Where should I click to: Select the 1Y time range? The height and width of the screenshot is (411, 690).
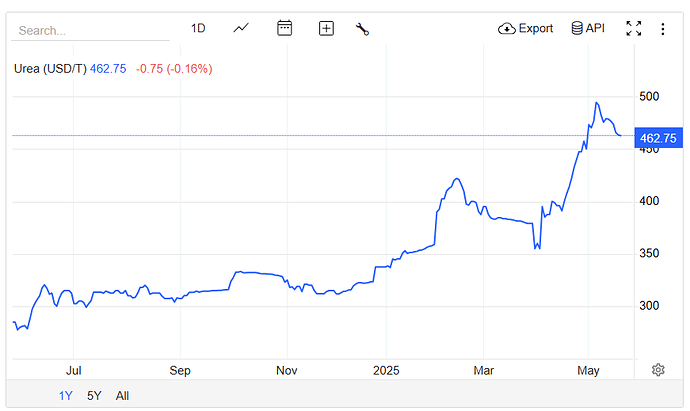tap(66, 395)
